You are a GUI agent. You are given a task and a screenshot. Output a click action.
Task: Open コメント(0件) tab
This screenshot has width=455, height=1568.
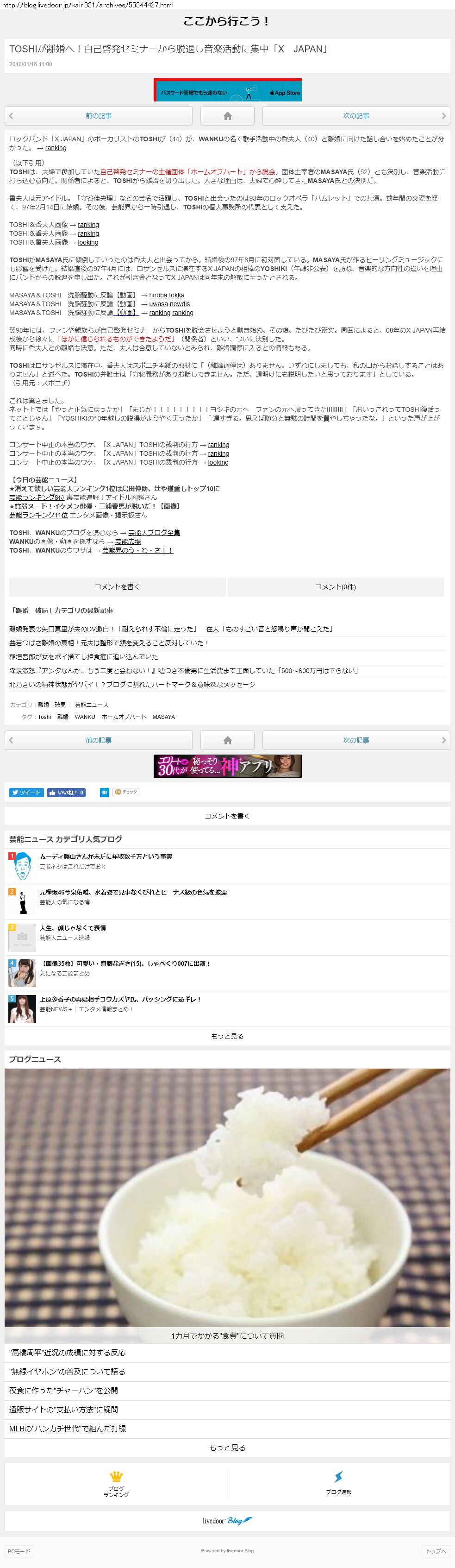(x=336, y=587)
